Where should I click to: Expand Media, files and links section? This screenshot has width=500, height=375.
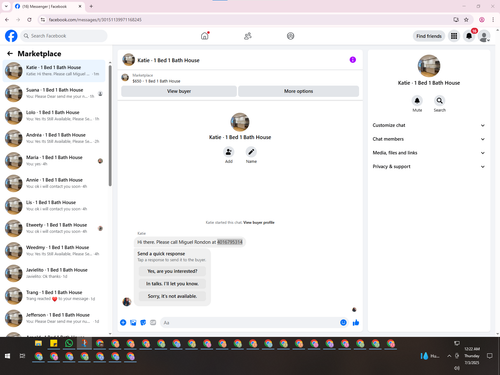[x=429, y=153]
